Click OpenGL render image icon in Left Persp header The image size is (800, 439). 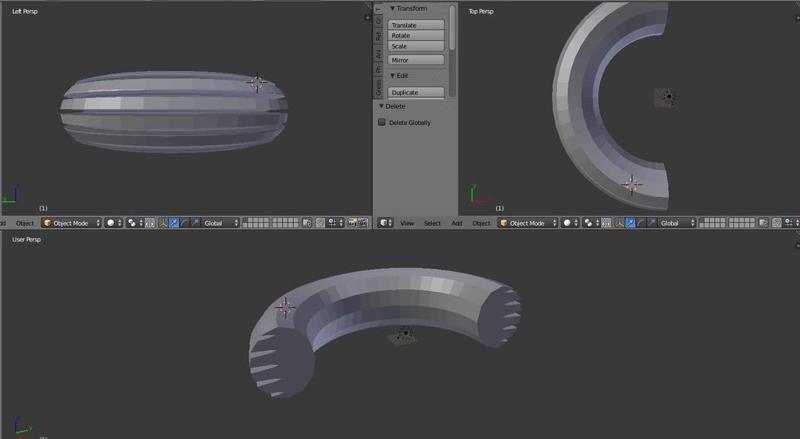[x=352, y=223]
